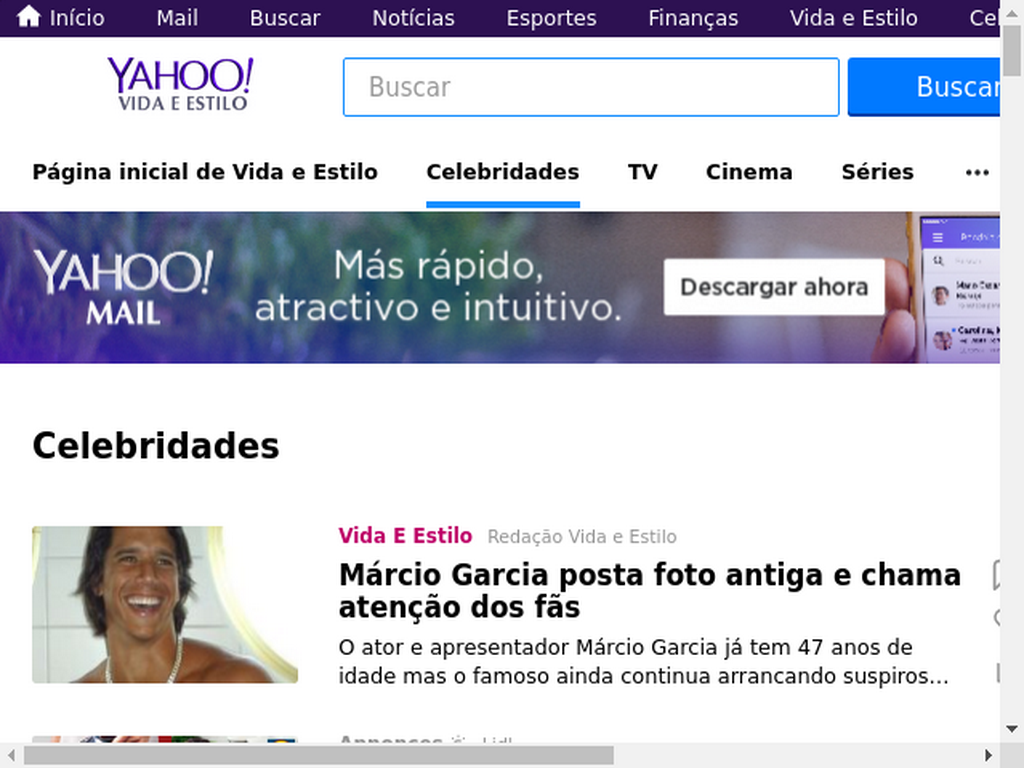Open Esportes in the top bar
This screenshot has width=1024, height=768.
551,18
